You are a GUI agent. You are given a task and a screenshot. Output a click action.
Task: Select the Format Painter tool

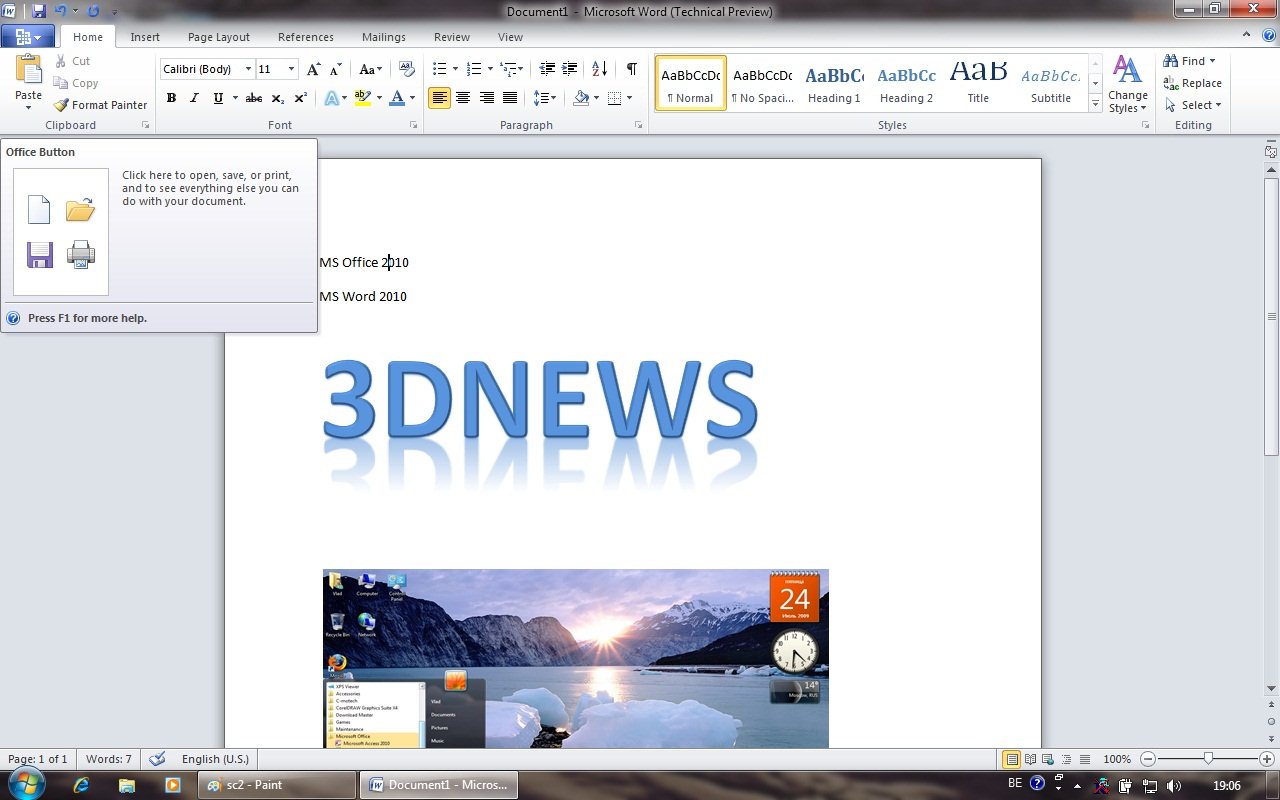click(x=100, y=105)
